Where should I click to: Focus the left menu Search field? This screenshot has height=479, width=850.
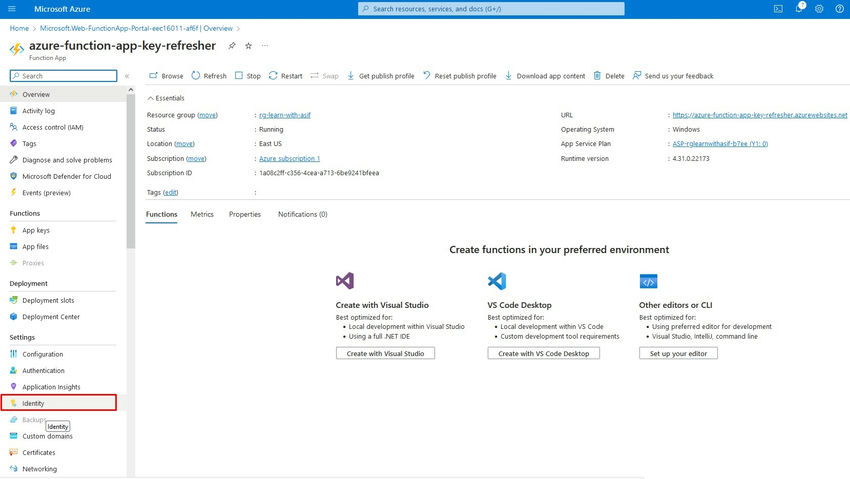tap(63, 76)
